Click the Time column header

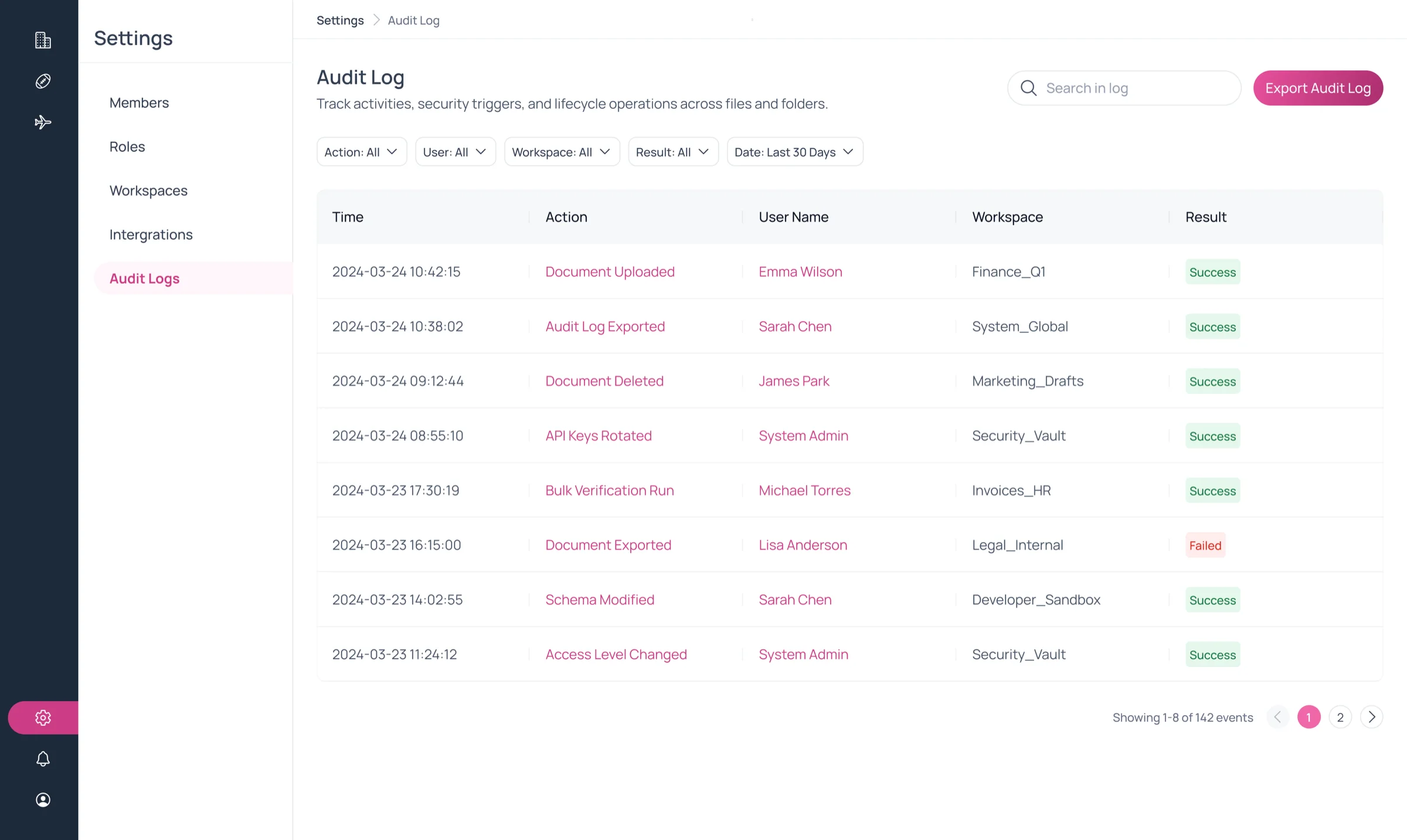click(348, 217)
